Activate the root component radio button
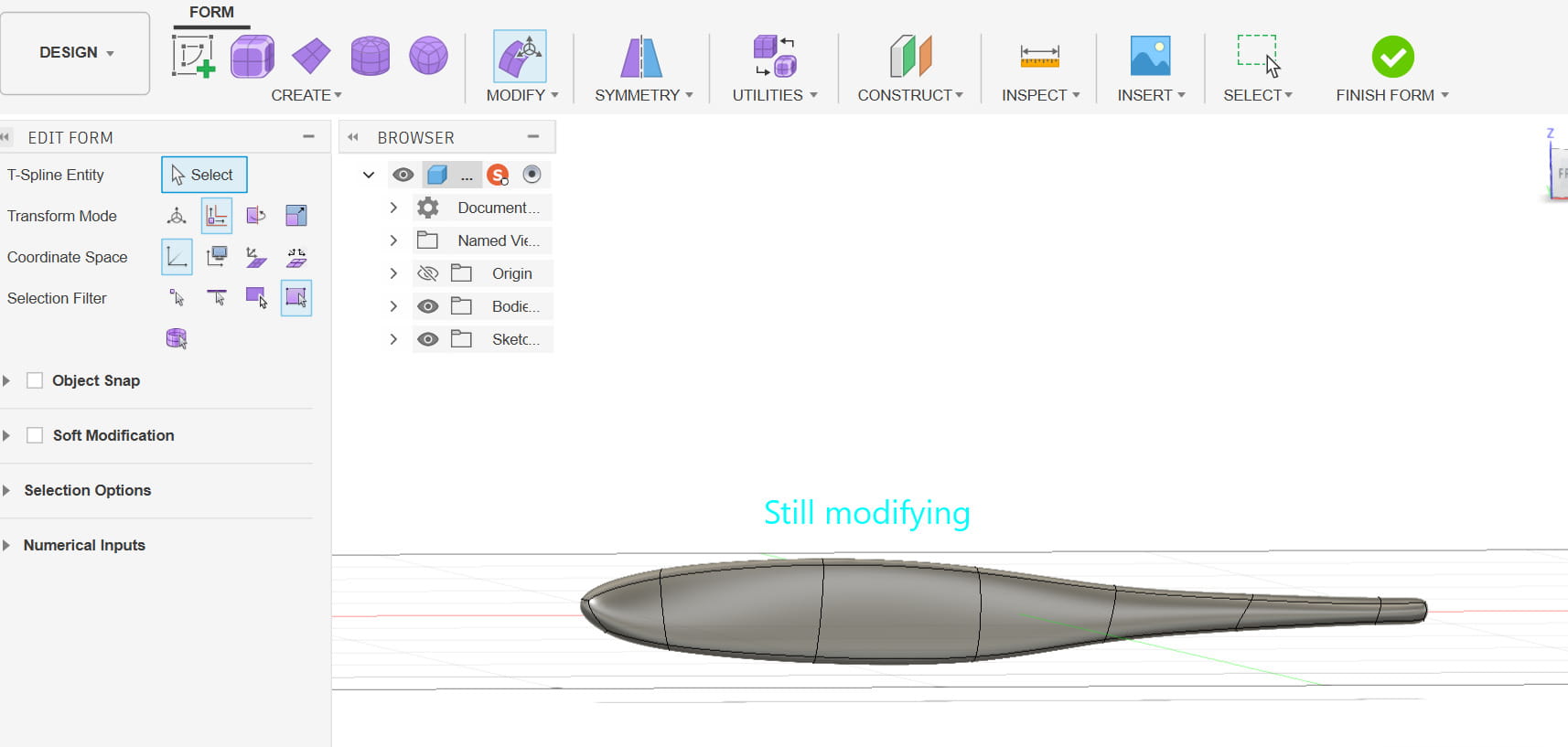The image size is (1568, 747). pos(532,175)
